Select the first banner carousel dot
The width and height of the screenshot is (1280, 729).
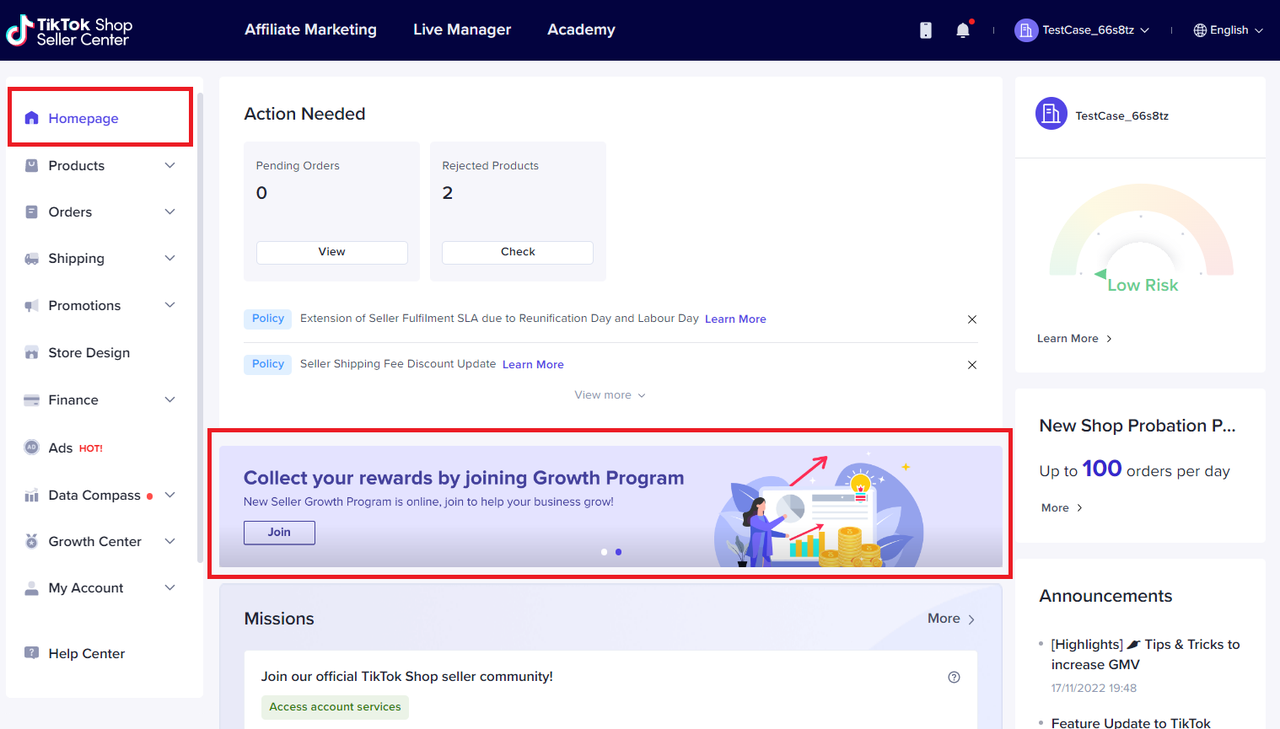tap(604, 552)
